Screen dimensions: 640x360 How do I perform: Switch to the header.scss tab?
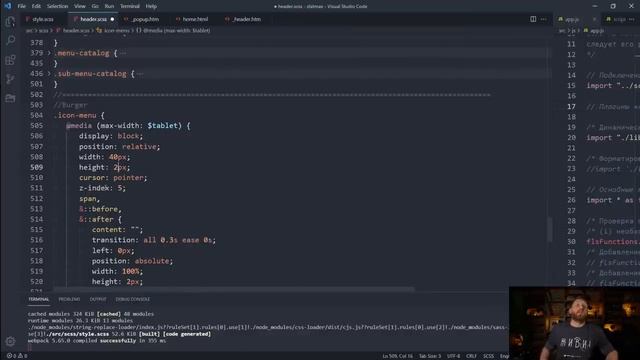[x=93, y=19]
